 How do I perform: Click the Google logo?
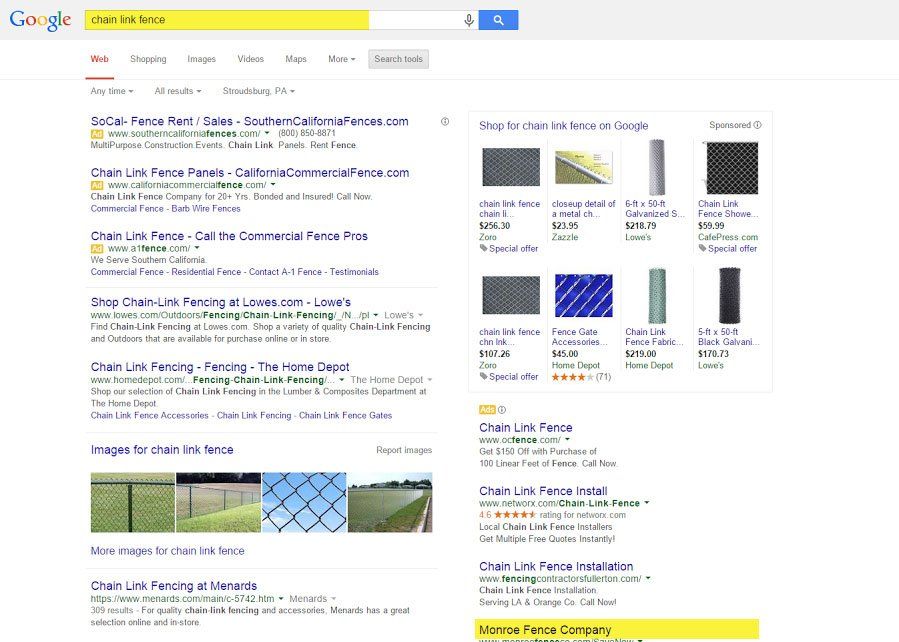pyautogui.click(x=40, y=20)
